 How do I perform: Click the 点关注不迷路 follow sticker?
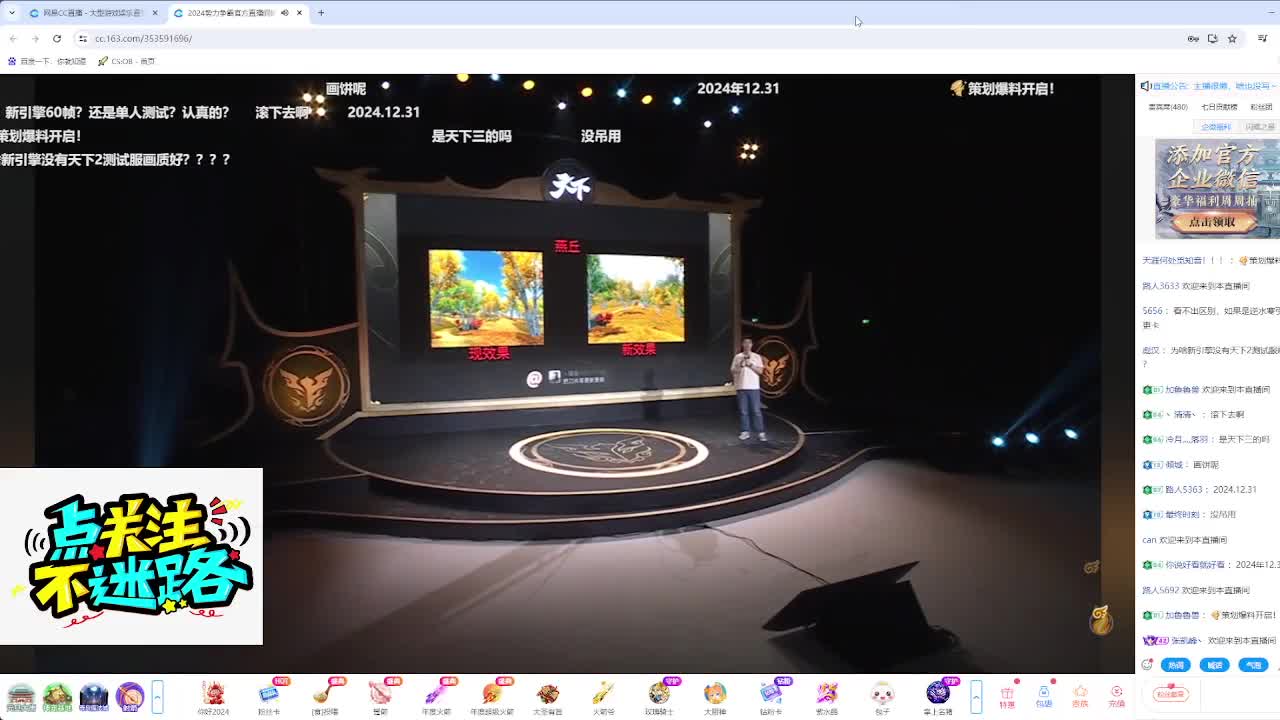coord(131,556)
